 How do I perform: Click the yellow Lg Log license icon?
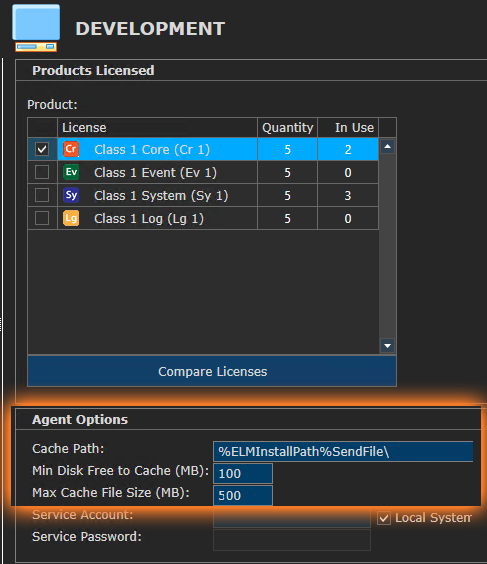[x=71, y=218]
